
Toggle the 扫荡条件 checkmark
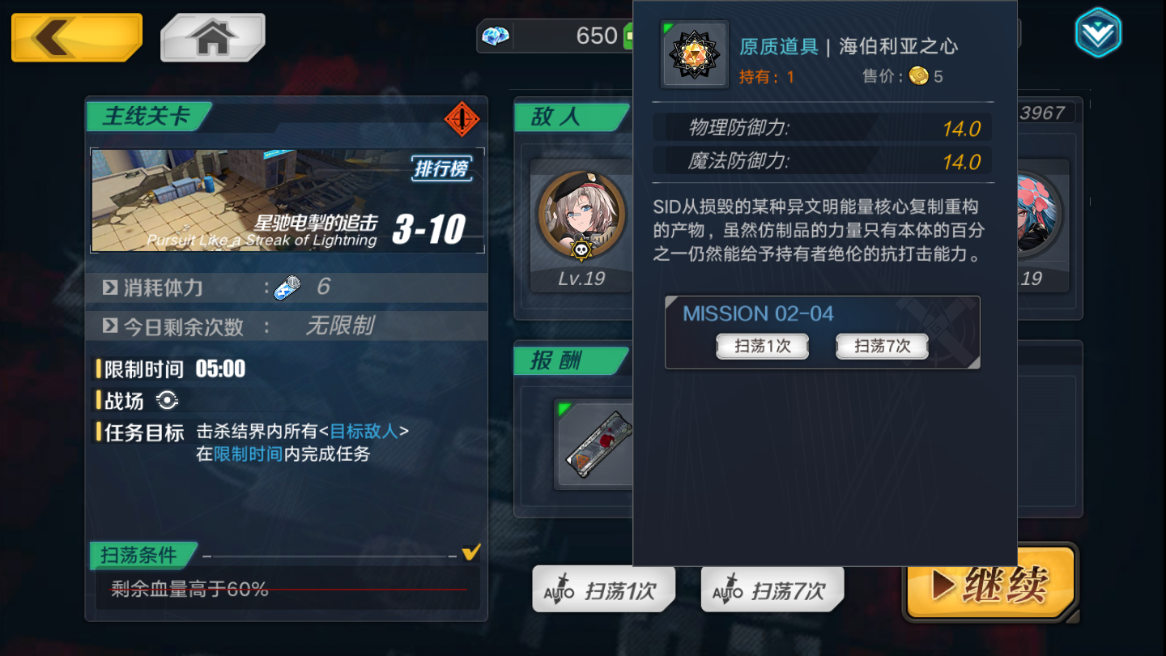click(471, 552)
